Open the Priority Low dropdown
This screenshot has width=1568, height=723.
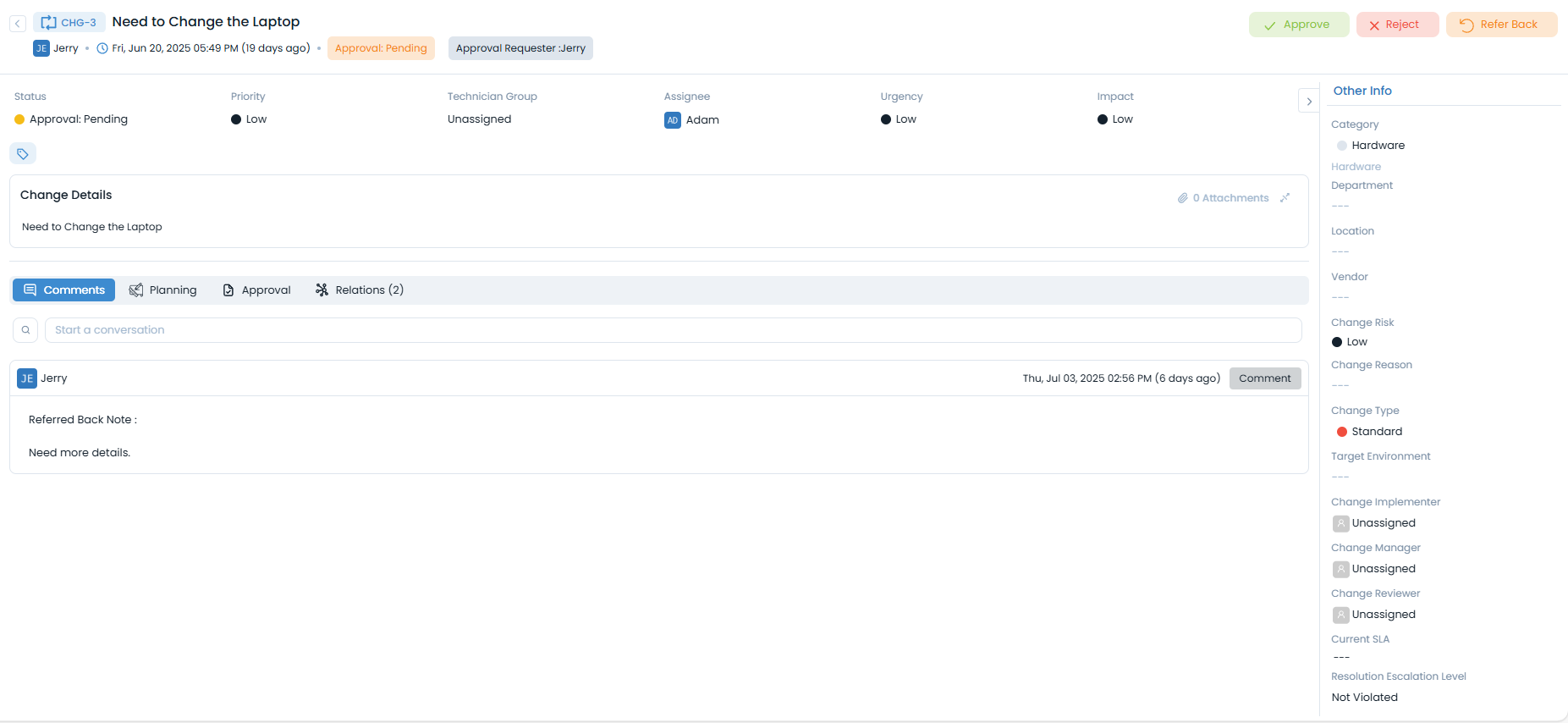point(250,119)
